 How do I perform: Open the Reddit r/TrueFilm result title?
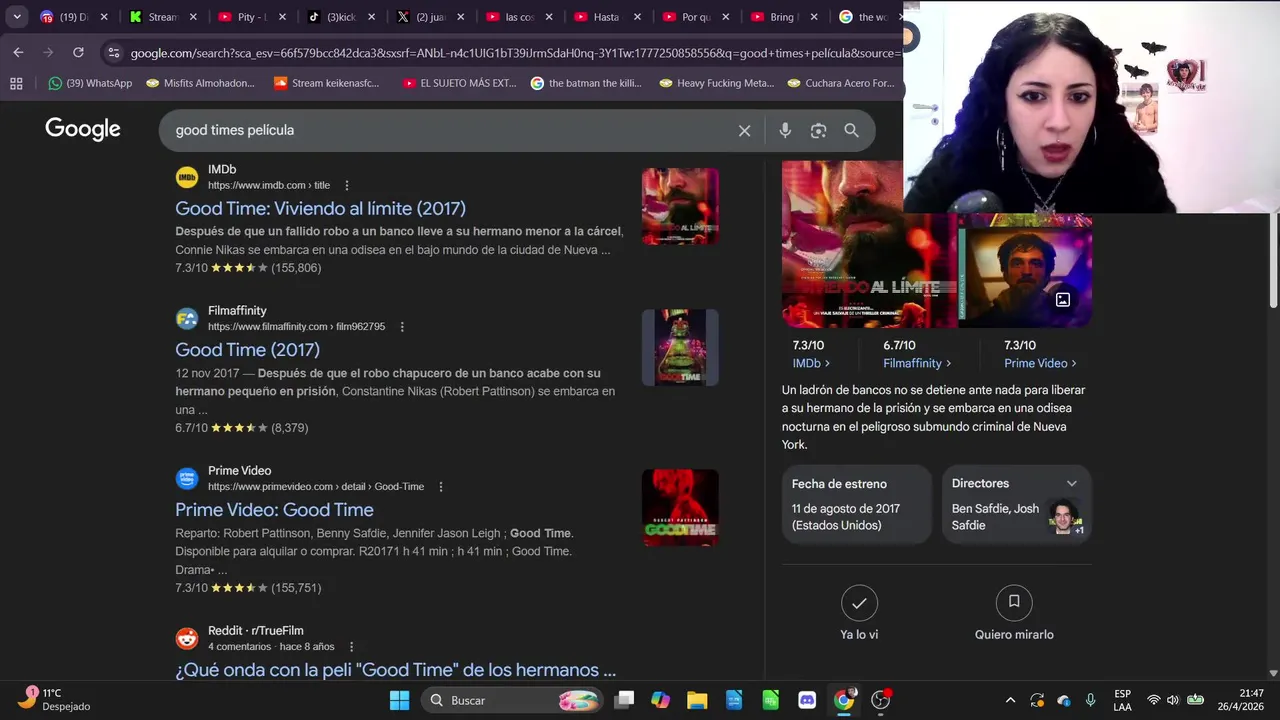395,670
